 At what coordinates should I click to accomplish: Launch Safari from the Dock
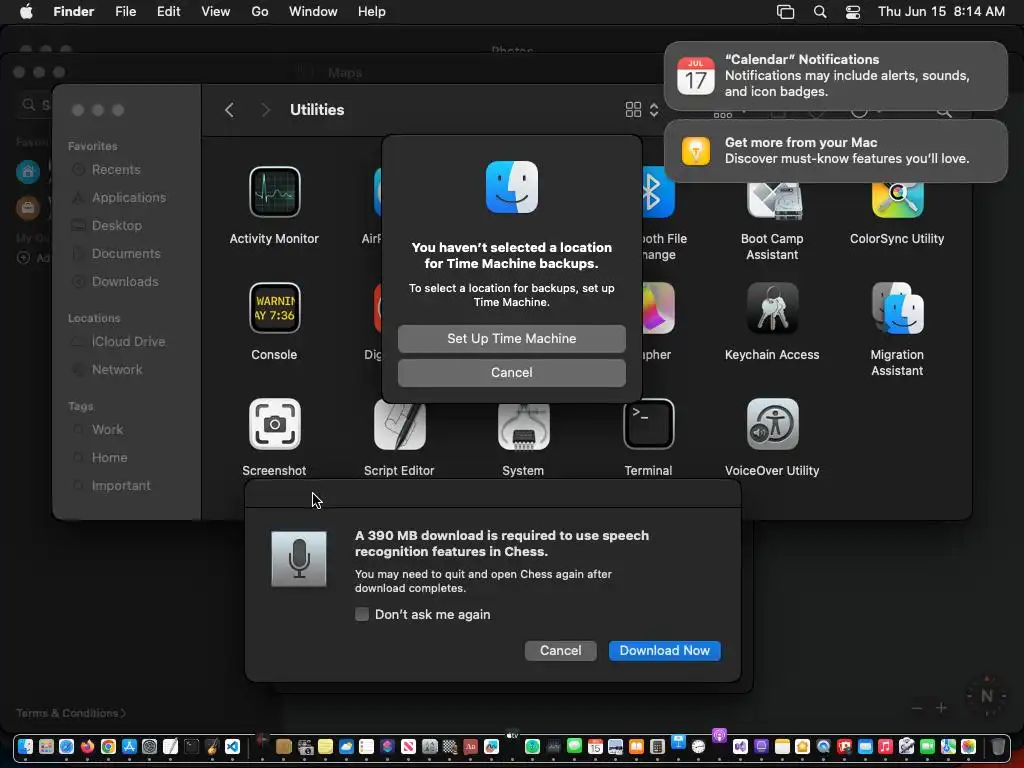pyautogui.click(x=67, y=746)
